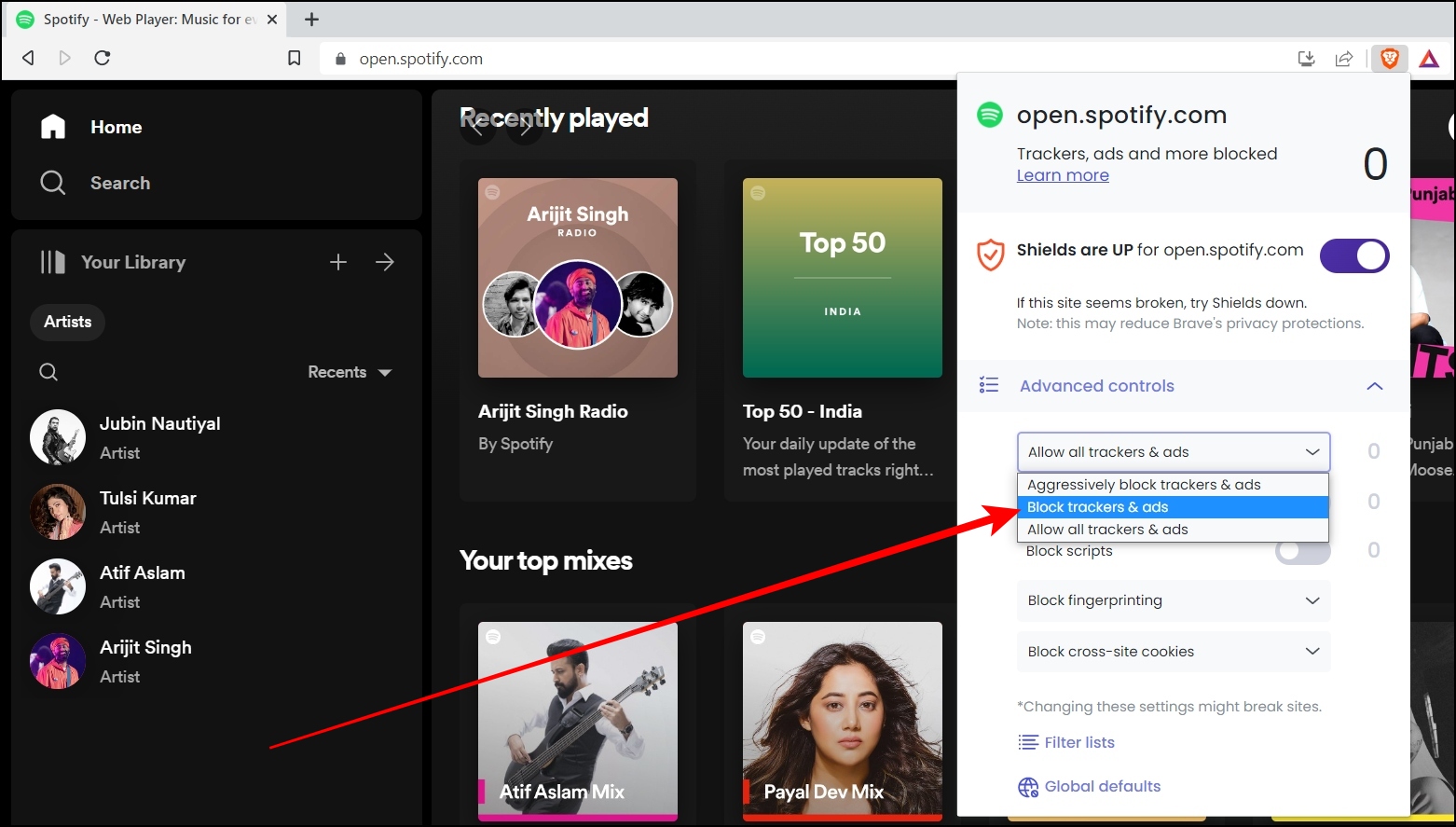Toggle Block scripts switch
Screen dimensions: 1456x827
click(1302, 551)
